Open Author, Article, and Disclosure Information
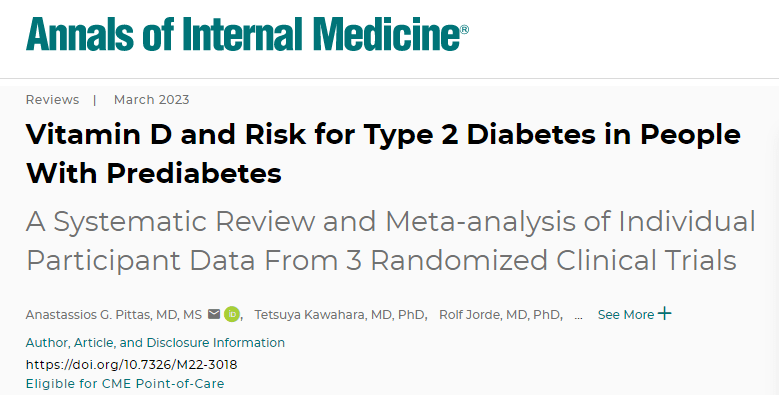Image resolution: width=779 pixels, height=395 pixels. coord(155,343)
